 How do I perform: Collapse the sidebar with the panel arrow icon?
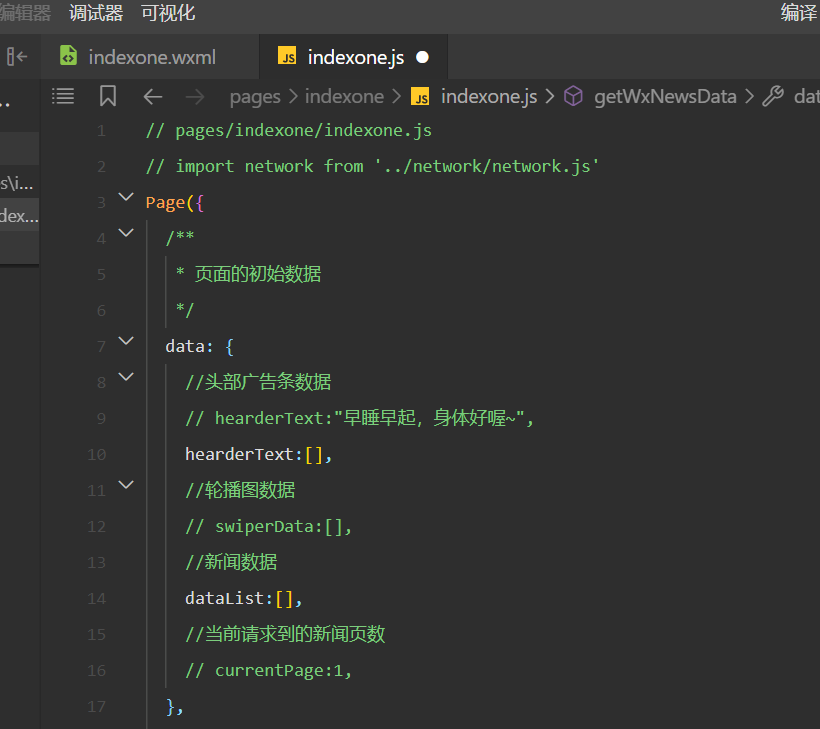17,57
